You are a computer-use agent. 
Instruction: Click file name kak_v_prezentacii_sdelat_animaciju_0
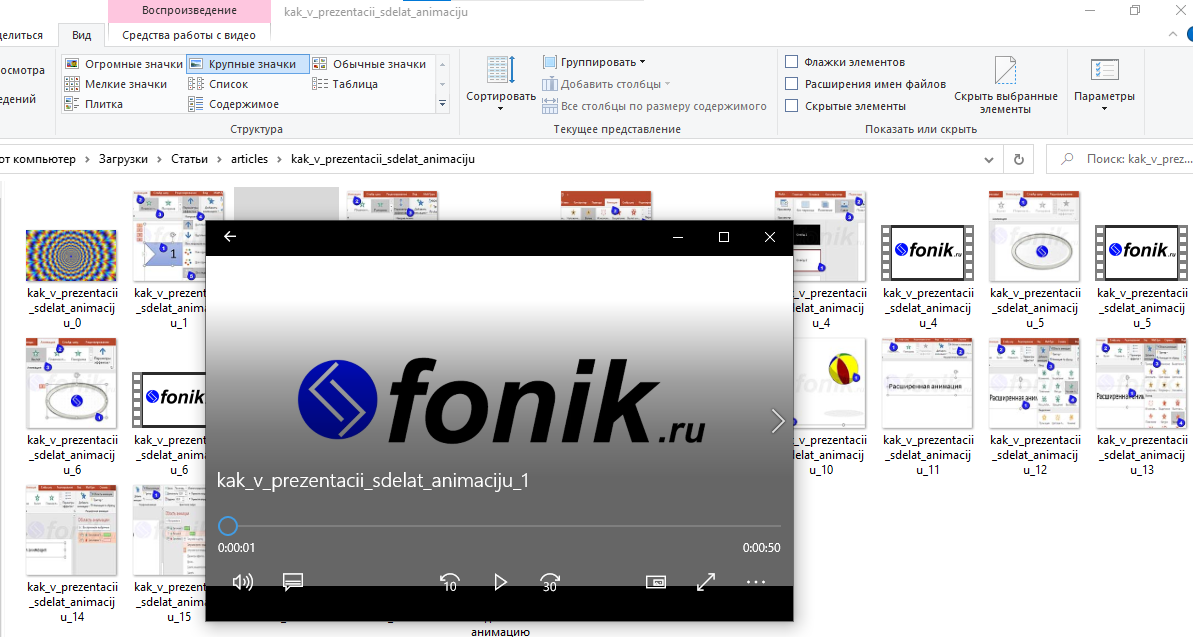click(x=72, y=308)
